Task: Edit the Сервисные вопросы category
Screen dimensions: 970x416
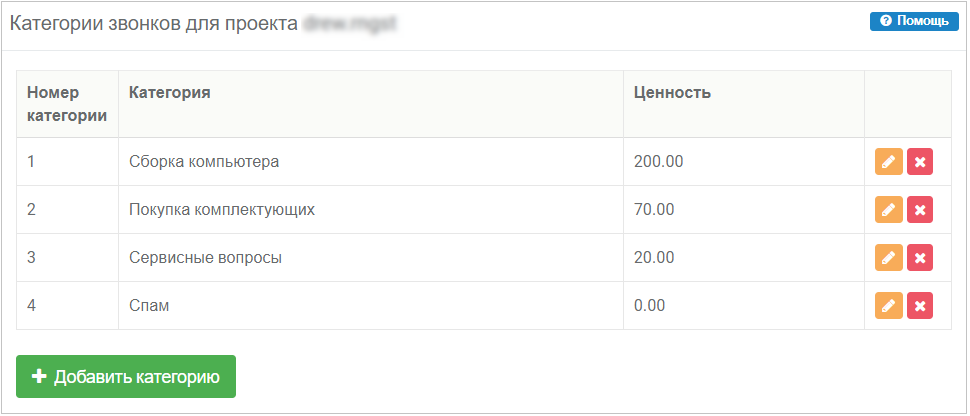Action: tap(888, 258)
